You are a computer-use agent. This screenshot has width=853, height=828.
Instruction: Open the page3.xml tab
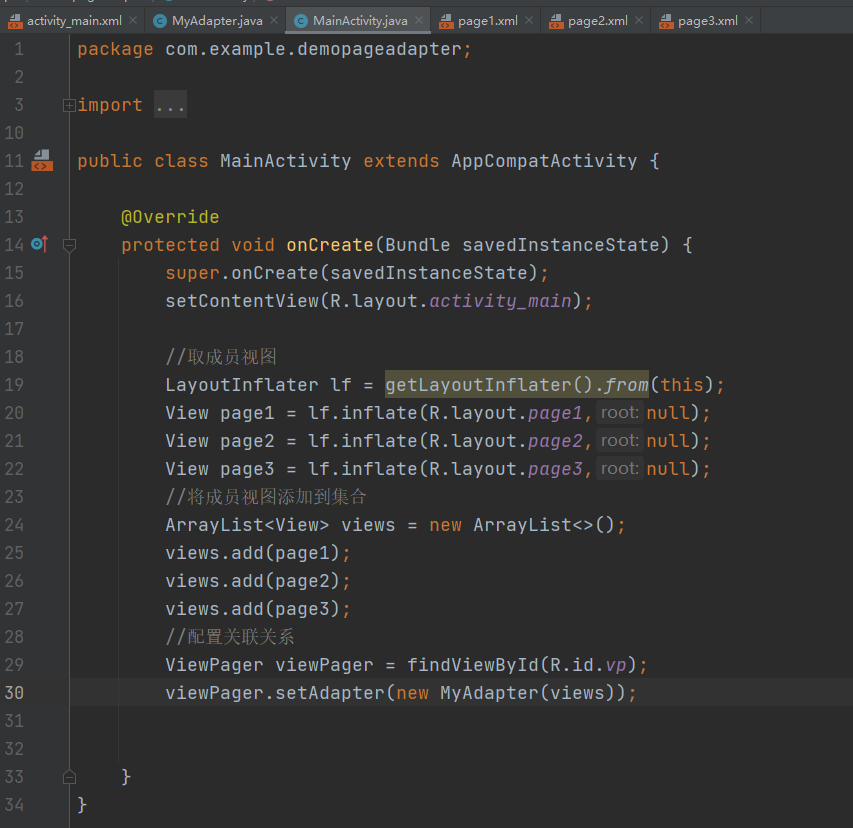point(707,21)
